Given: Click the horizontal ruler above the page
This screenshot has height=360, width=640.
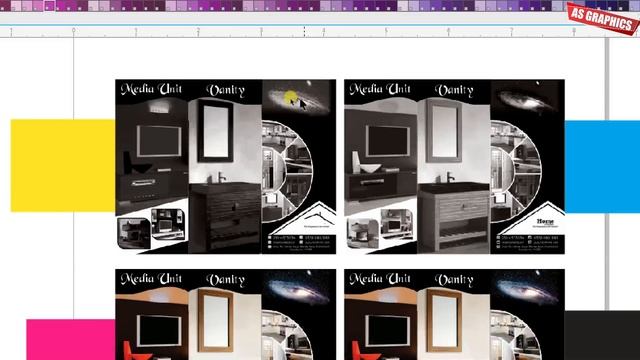Looking at the screenshot, I should 320,32.
